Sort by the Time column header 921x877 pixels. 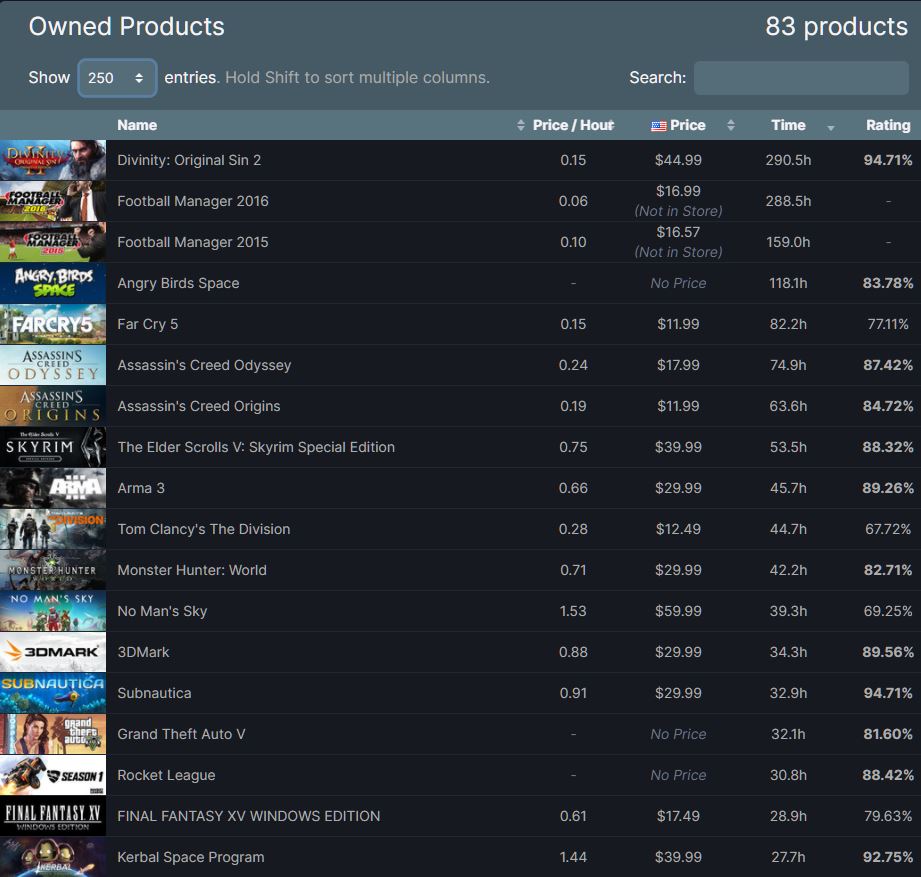point(788,125)
